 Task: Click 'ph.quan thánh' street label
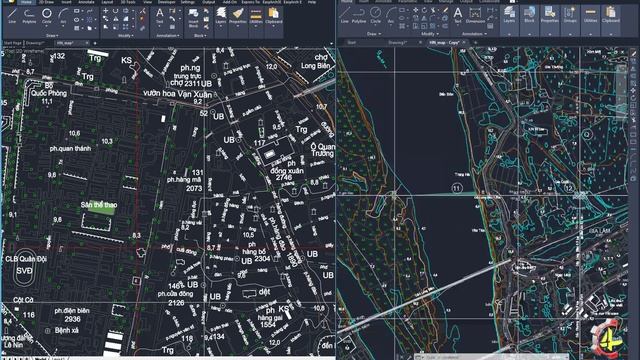point(70,149)
